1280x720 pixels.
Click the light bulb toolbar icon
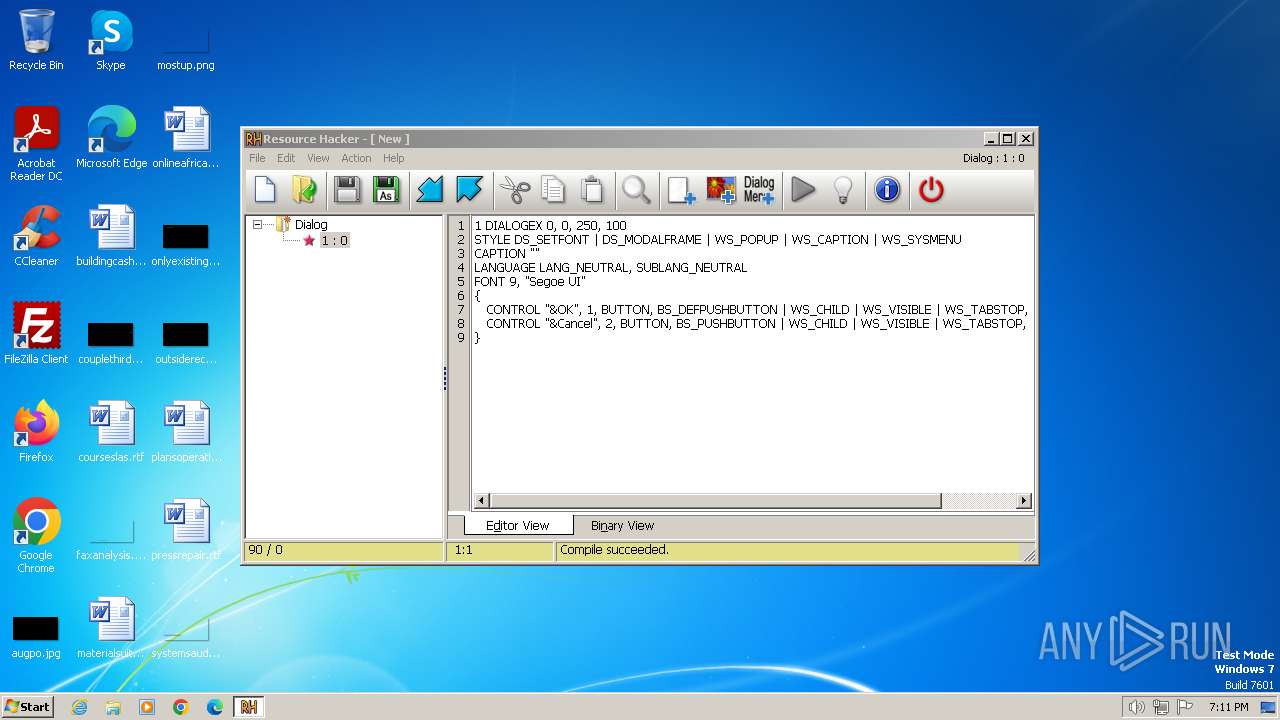click(843, 189)
